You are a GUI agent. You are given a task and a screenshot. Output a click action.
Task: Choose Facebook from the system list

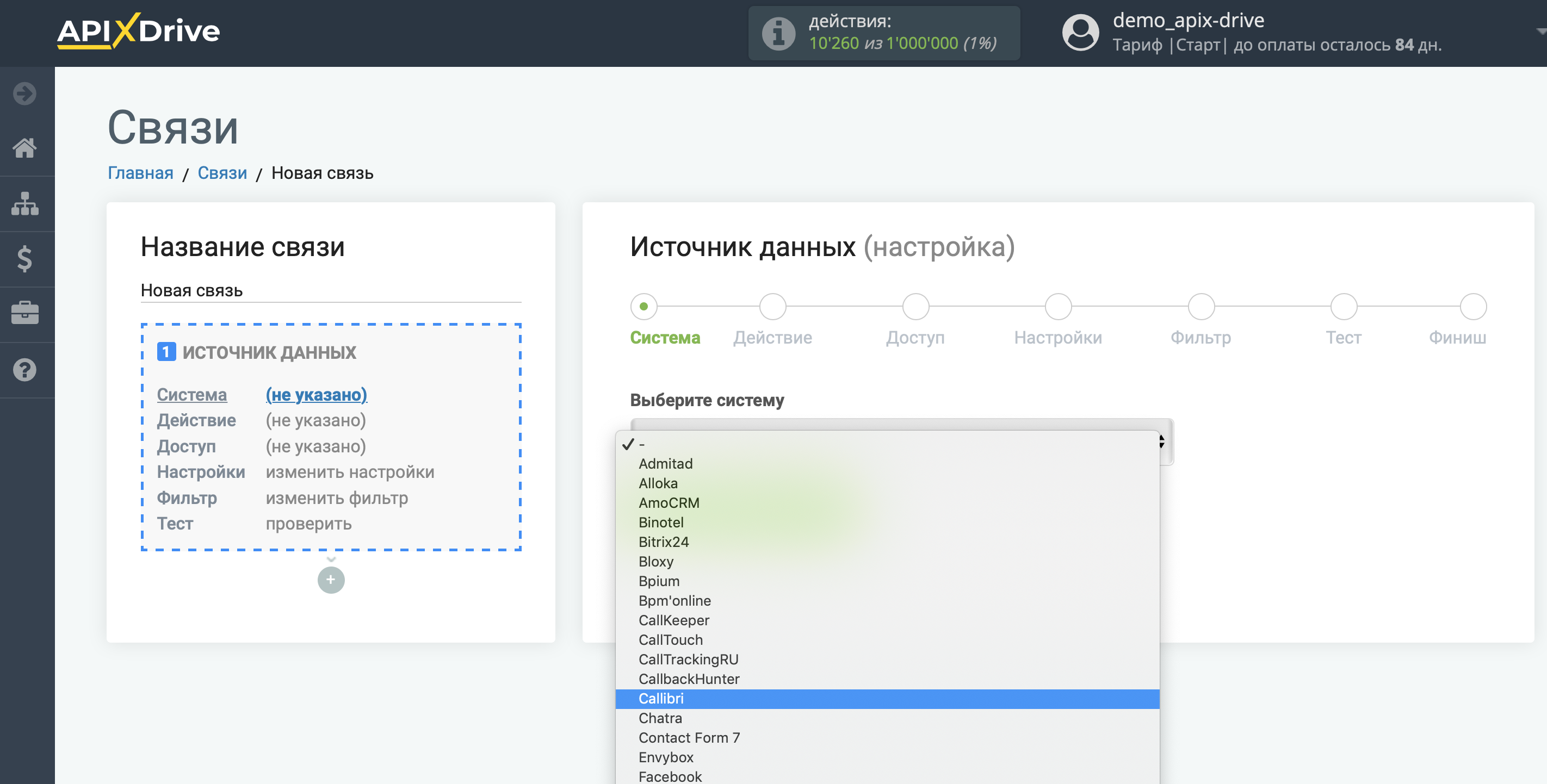(x=887, y=776)
